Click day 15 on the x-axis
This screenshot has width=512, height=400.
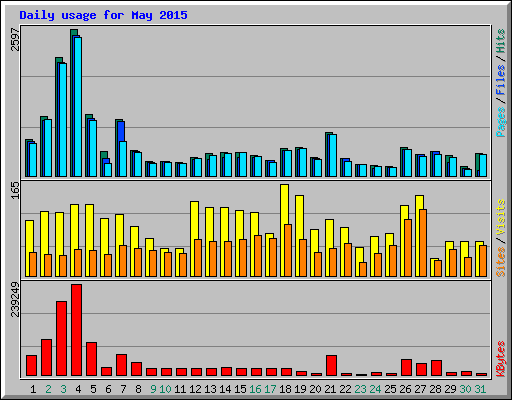[x=240, y=389]
